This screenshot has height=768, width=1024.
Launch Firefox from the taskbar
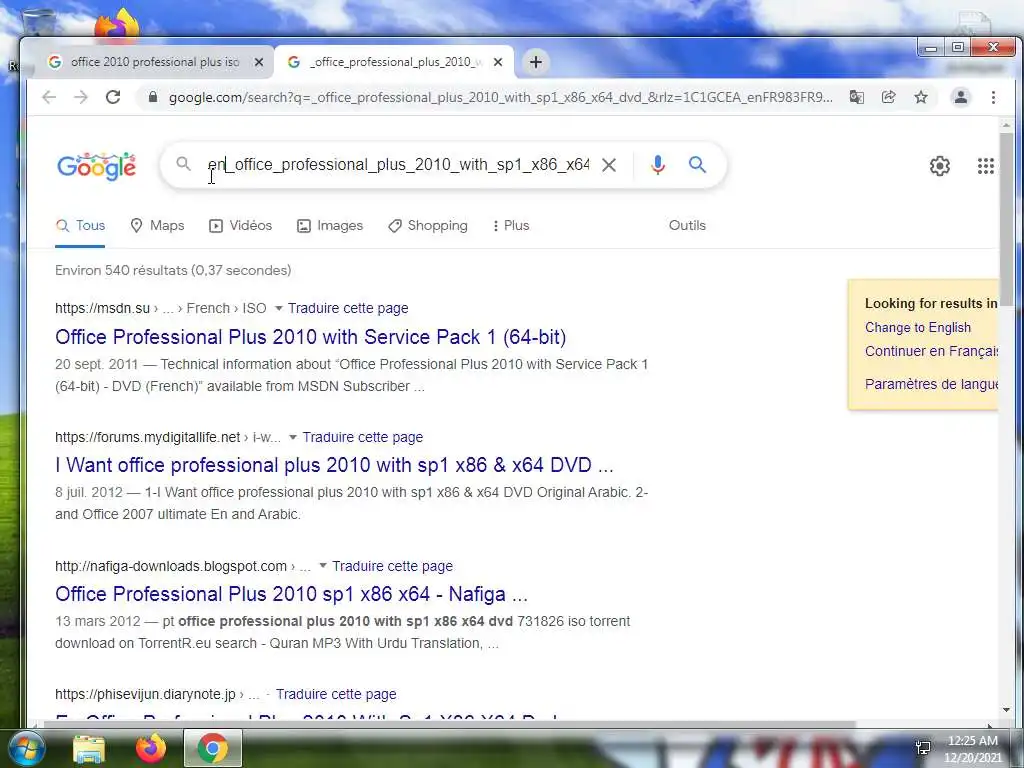point(151,748)
